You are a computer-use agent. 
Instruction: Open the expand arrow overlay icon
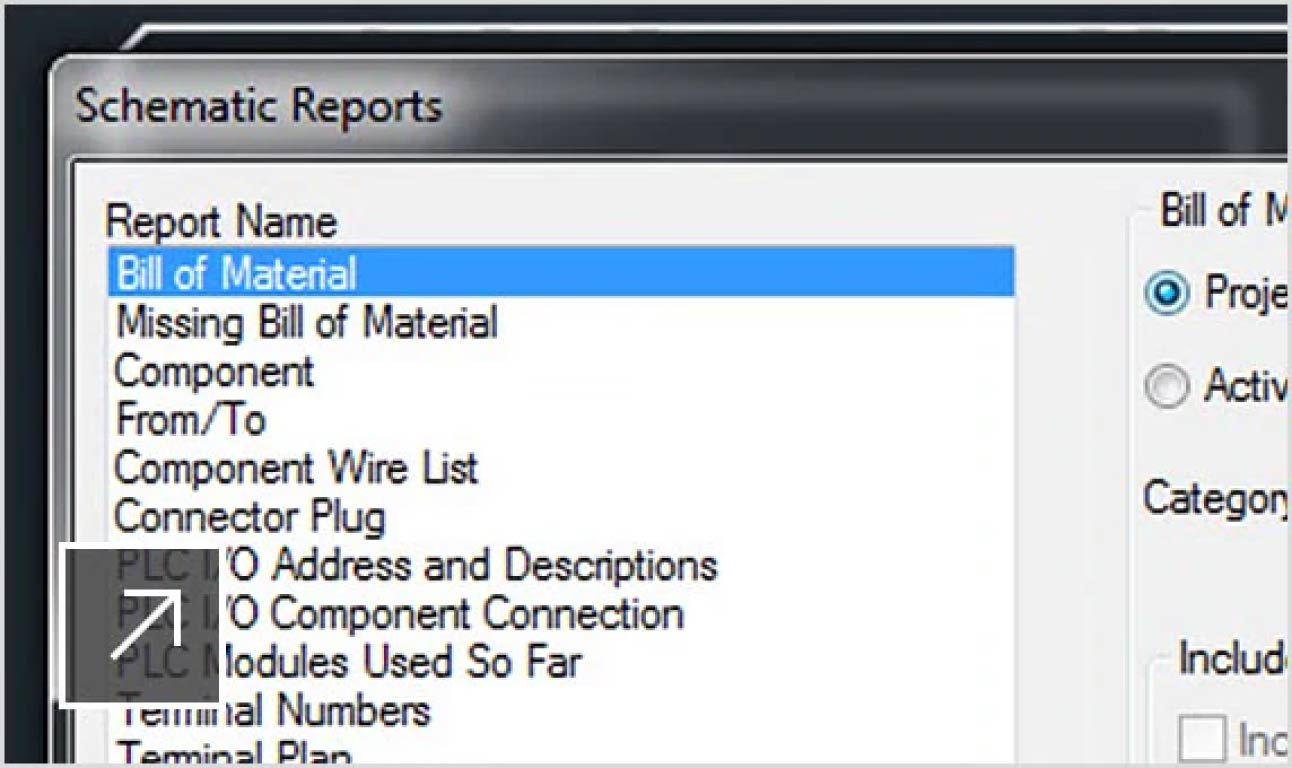click(x=140, y=625)
